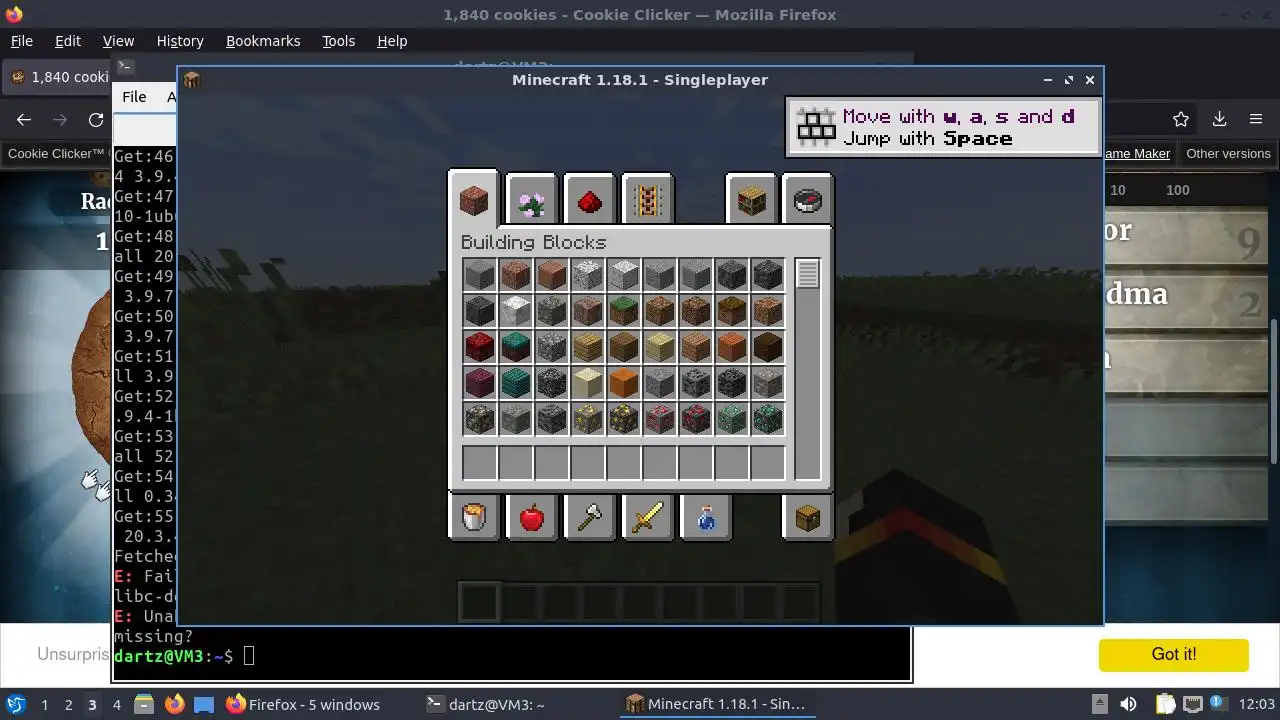Viewport: 1280px width, 720px height.
Task: Click the volume speaker tray icon
Action: (1128, 704)
